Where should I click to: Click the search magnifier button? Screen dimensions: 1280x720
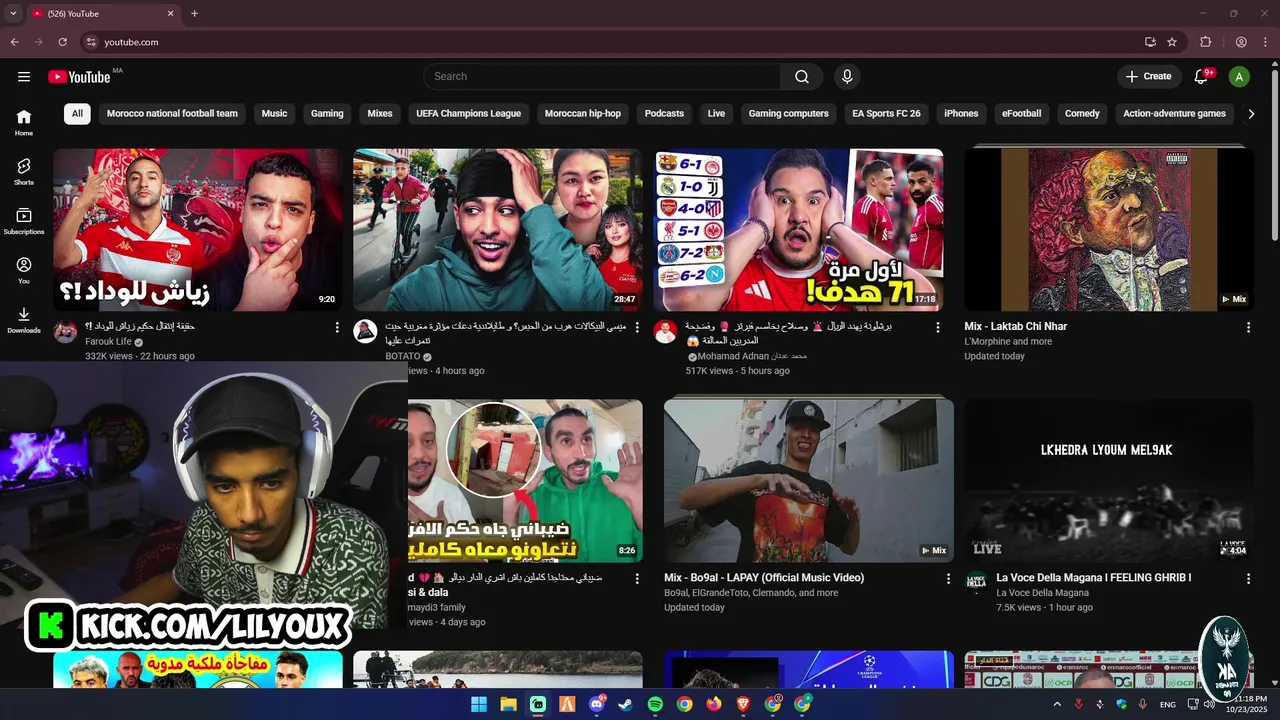point(802,76)
